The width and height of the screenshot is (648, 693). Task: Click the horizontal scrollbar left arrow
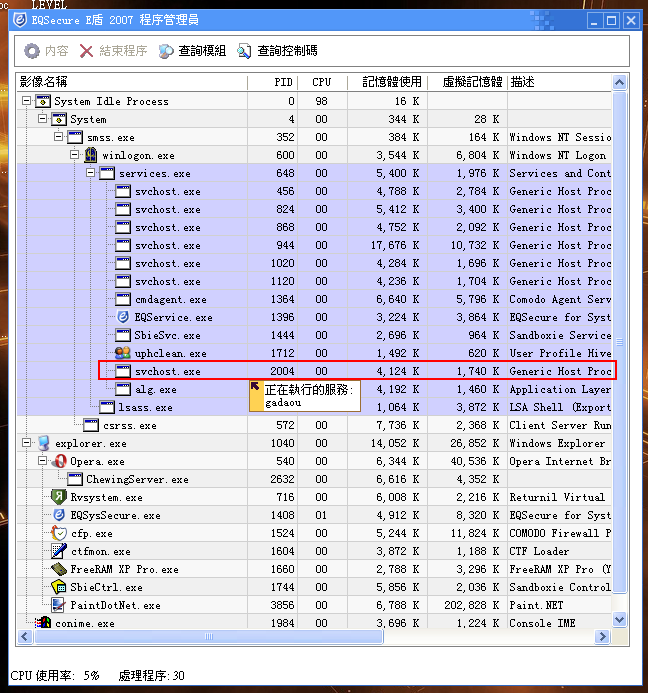click(25, 636)
